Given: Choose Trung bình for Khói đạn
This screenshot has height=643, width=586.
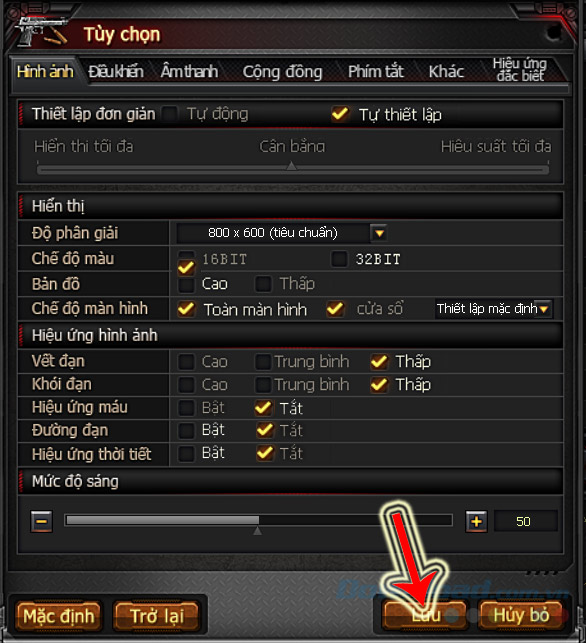Looking at the screenshot, I should [263, 385].
